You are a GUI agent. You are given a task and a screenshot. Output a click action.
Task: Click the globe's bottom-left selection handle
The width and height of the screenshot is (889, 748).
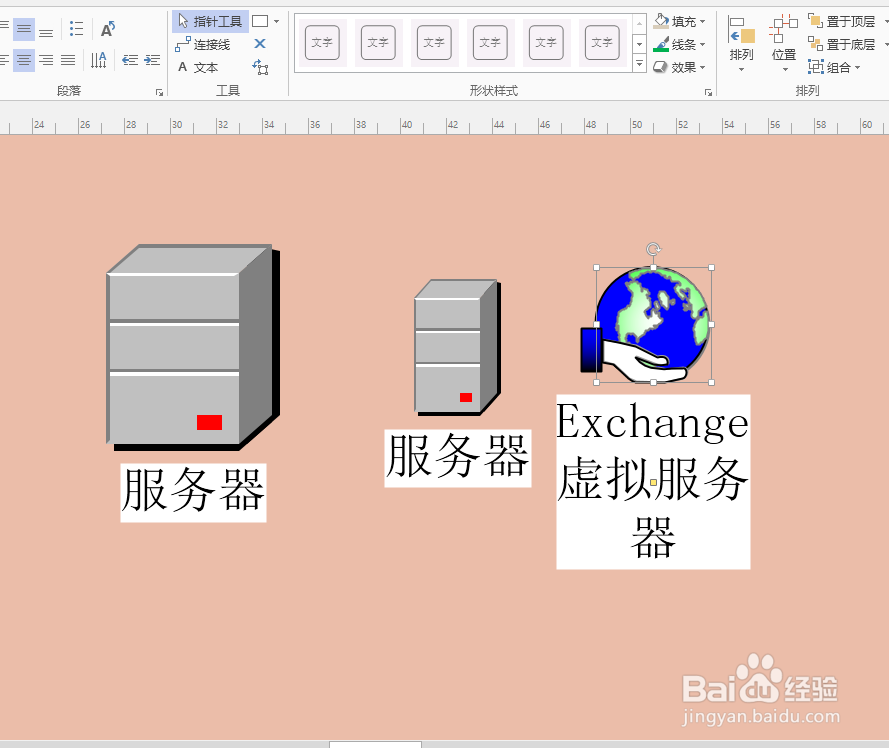coord(596,382)
